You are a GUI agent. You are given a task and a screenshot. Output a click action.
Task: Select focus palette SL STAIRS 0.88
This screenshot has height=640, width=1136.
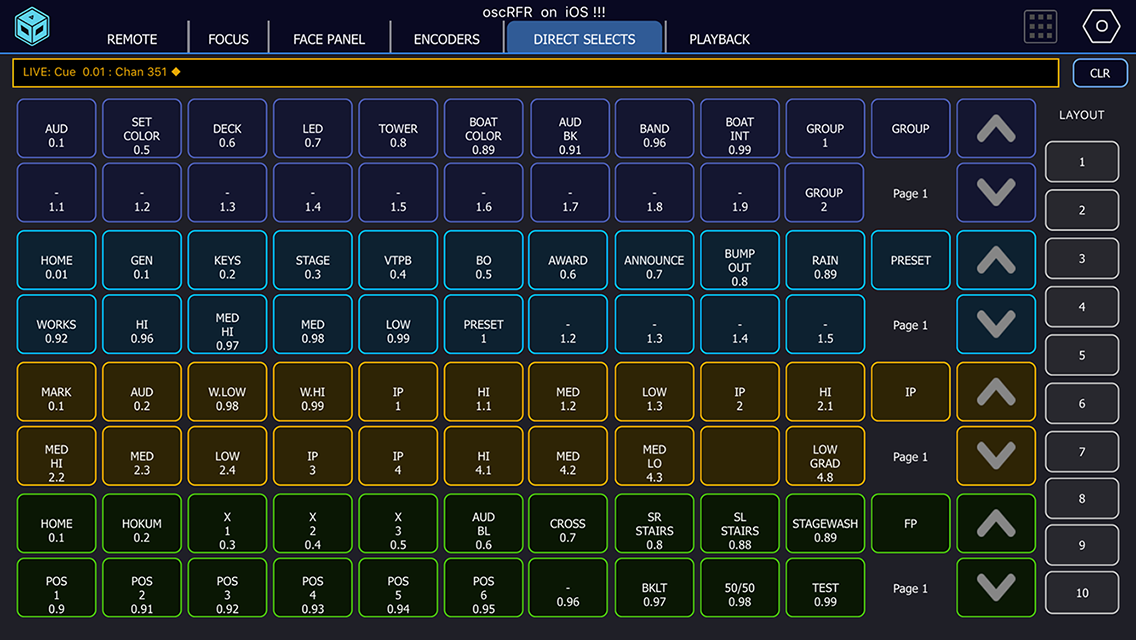[740, 523]
